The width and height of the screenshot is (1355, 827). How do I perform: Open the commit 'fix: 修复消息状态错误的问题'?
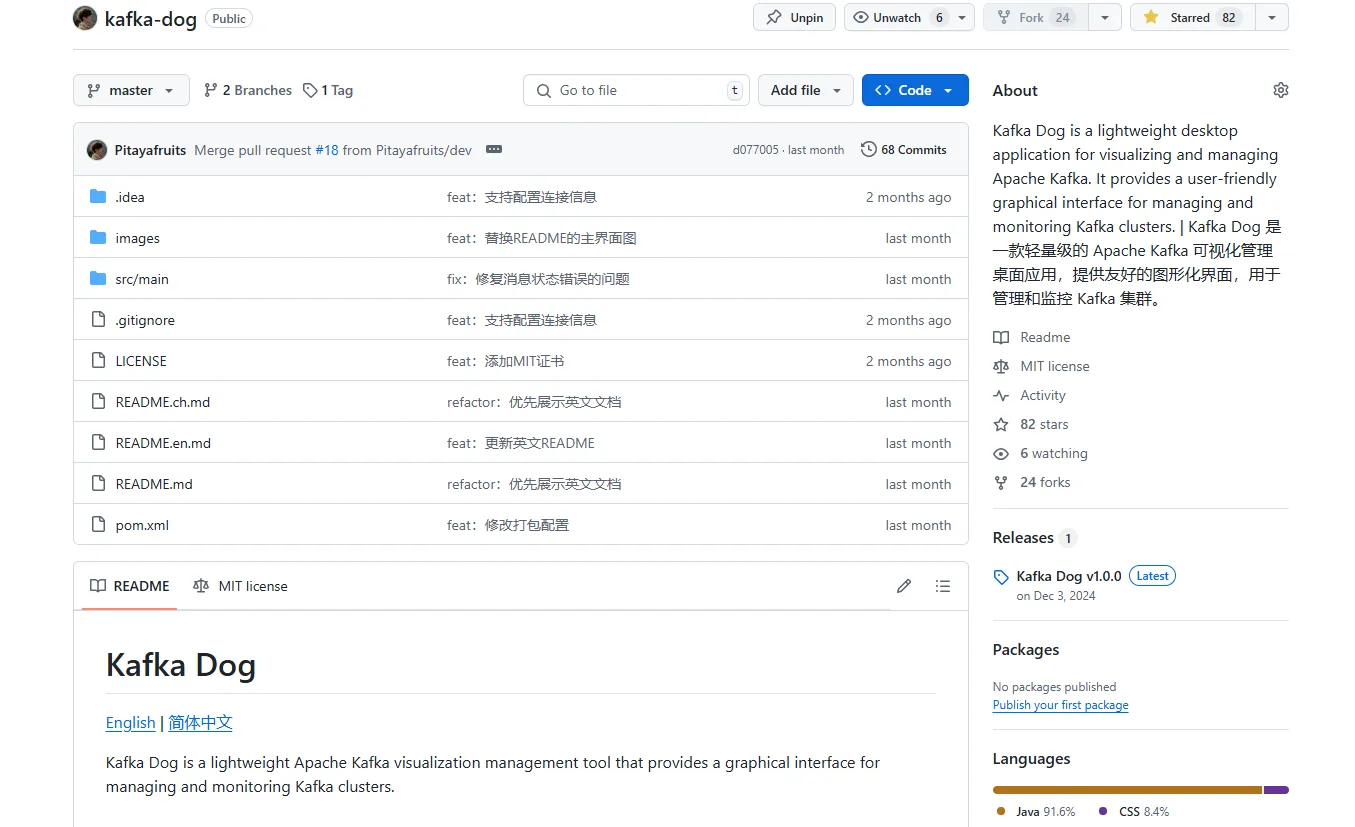point(538,279)
